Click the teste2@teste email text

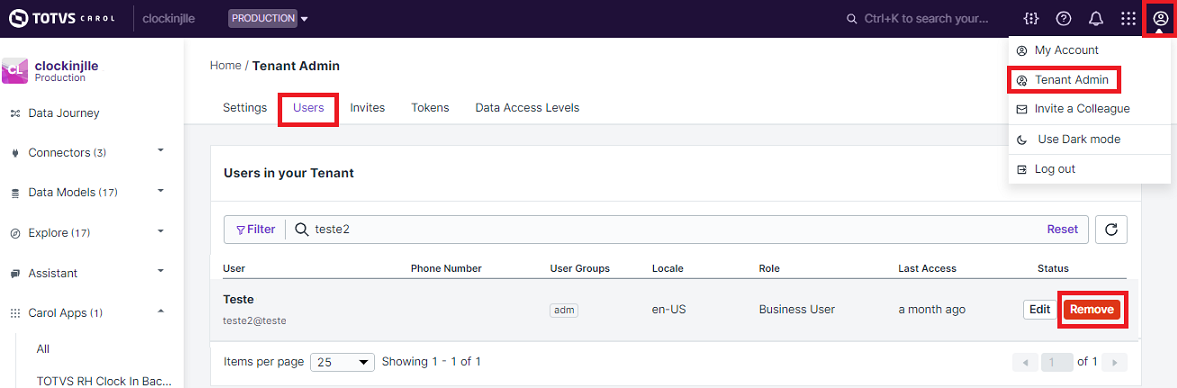click(x=255, y=320)
